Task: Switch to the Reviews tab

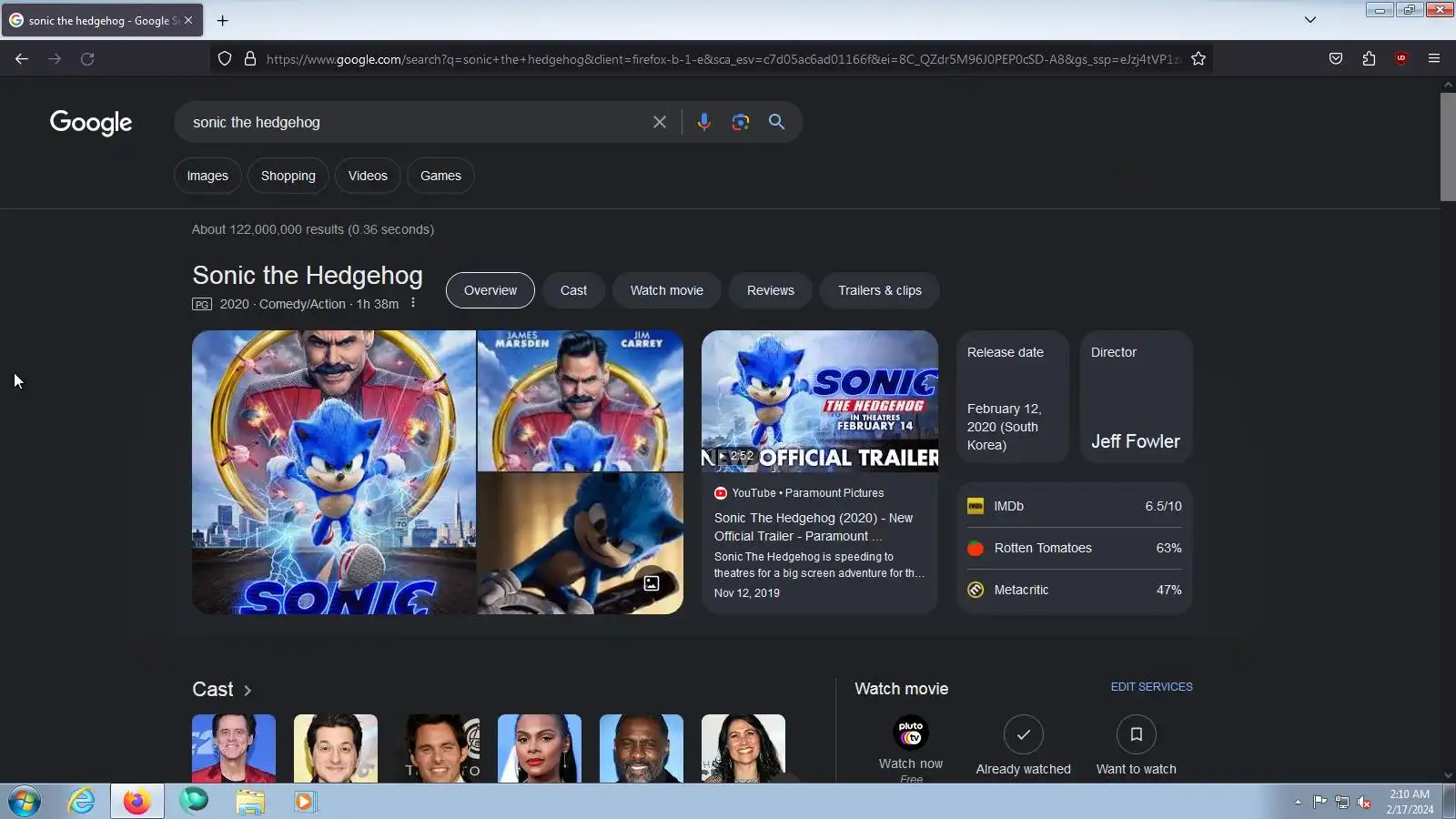Action: (771, 290)
